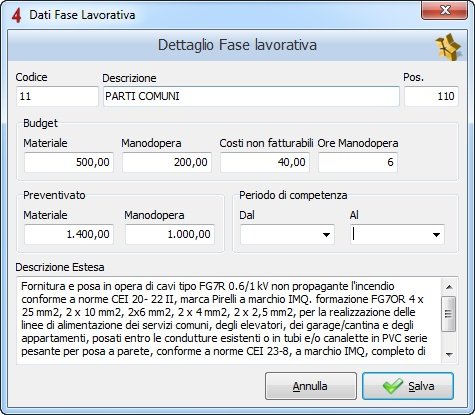The image size is (475, 415).
Task: Select the Pos. field showing 110
Action: point(431,96)
